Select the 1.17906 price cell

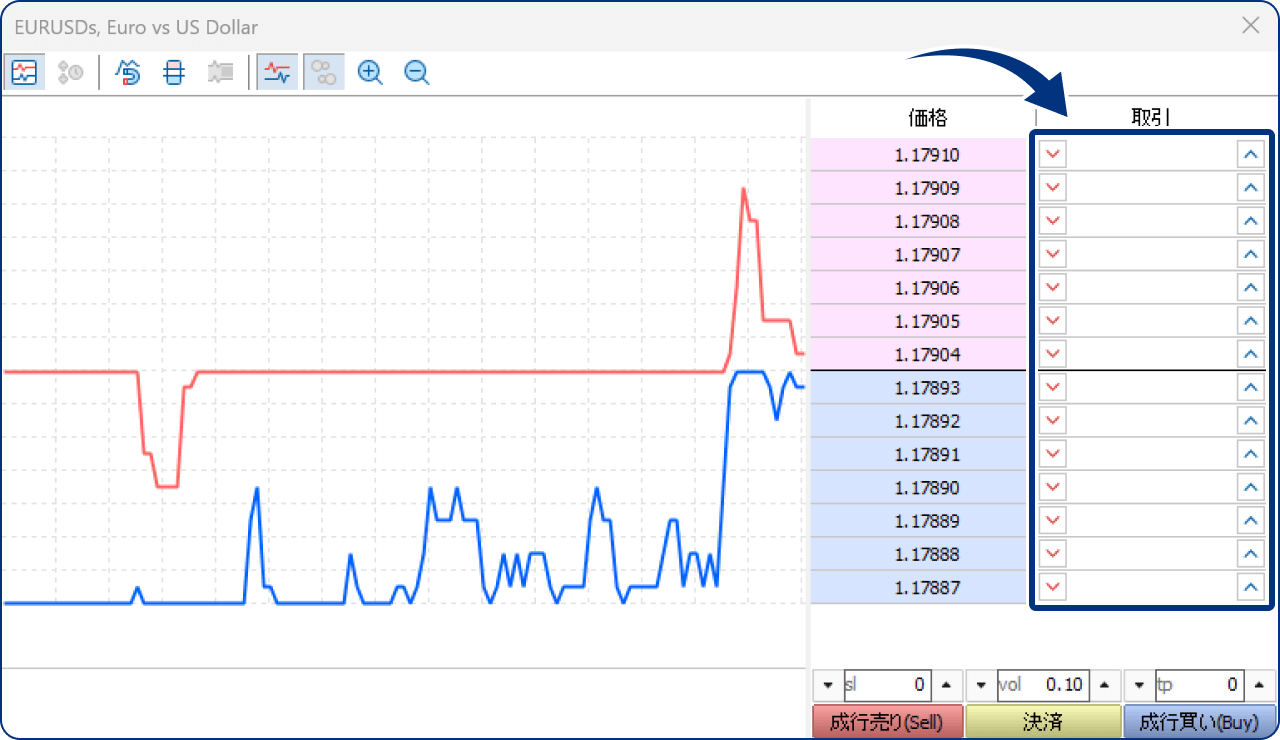click(x=918, y=288)
